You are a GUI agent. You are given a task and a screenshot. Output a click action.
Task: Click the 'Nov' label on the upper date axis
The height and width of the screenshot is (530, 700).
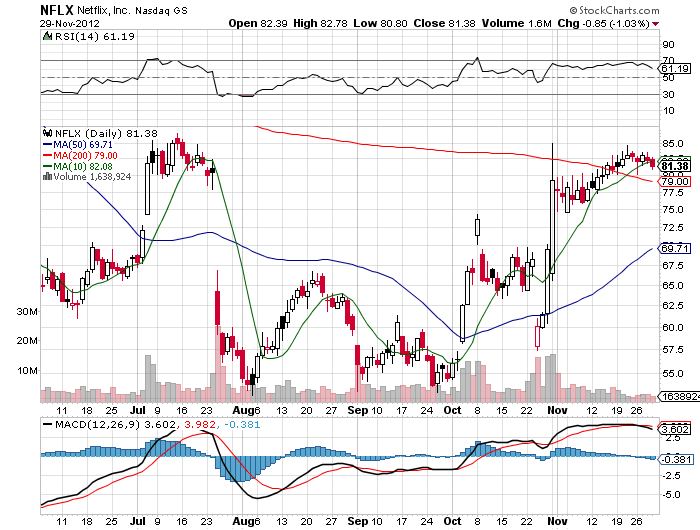pyautogui.click(x=557, y=410)
